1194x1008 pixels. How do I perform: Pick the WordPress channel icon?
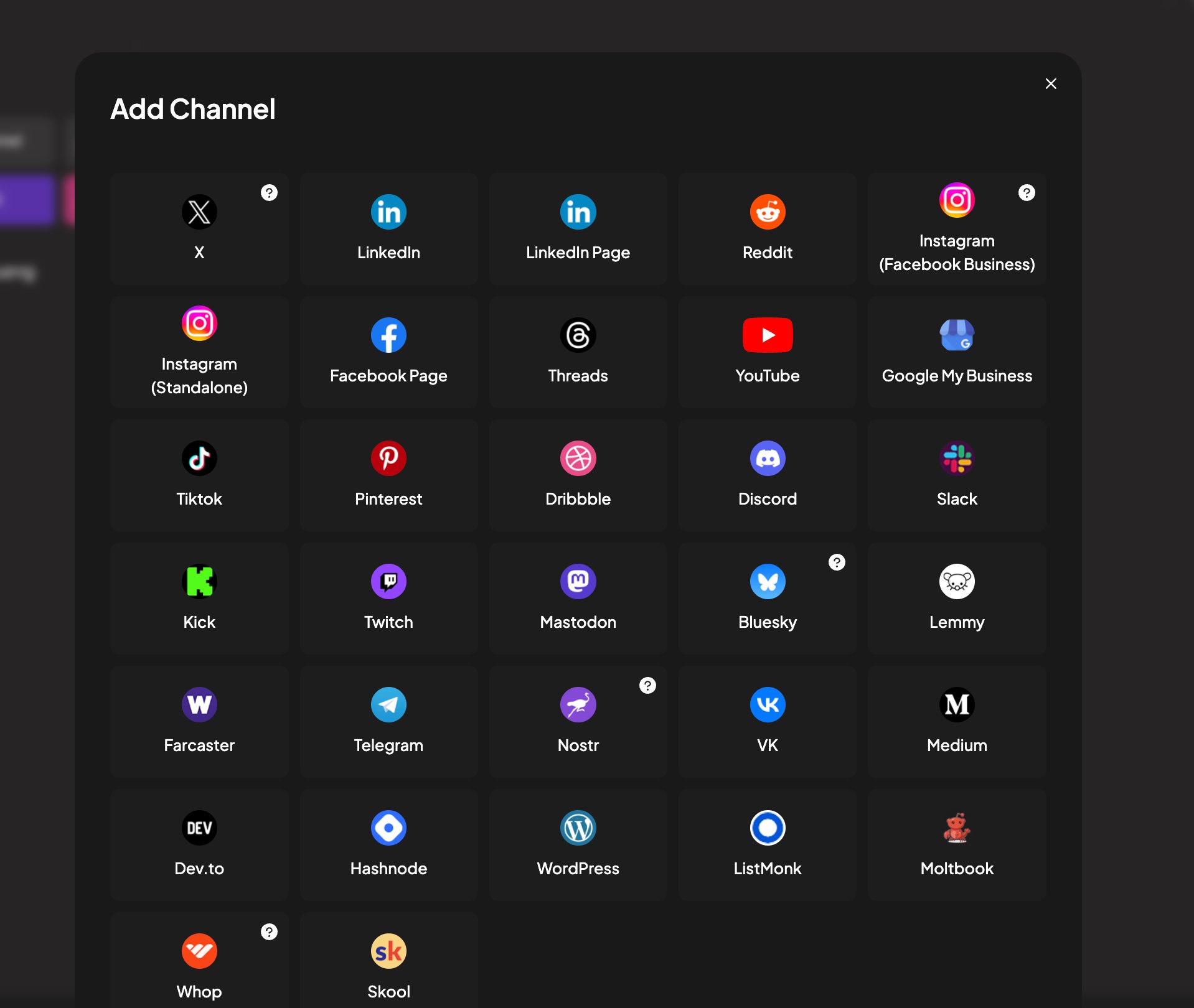(578, 828)
